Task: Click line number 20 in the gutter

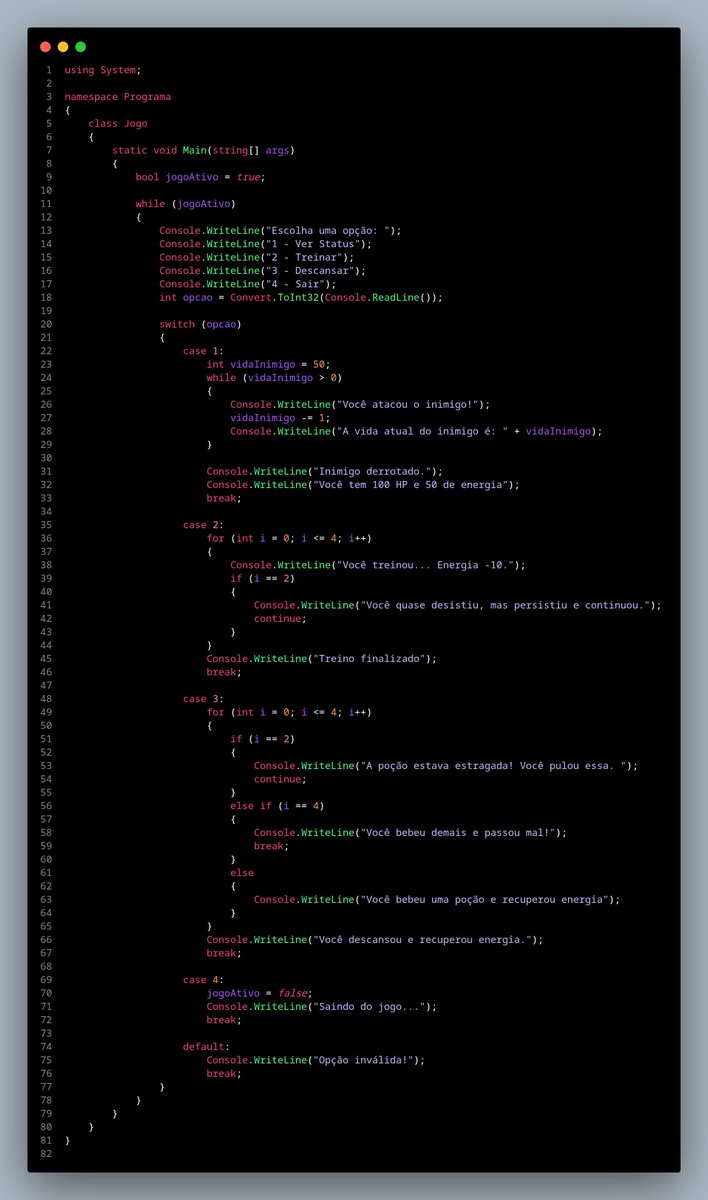Action: coord(45,323)
